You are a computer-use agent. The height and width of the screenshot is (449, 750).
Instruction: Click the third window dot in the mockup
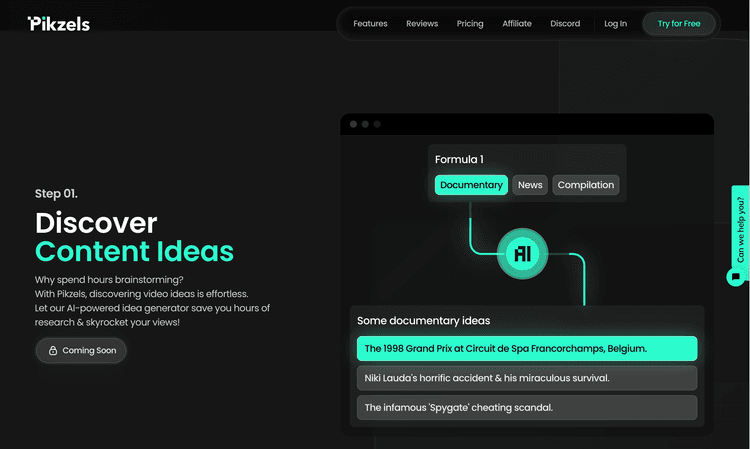377,124
